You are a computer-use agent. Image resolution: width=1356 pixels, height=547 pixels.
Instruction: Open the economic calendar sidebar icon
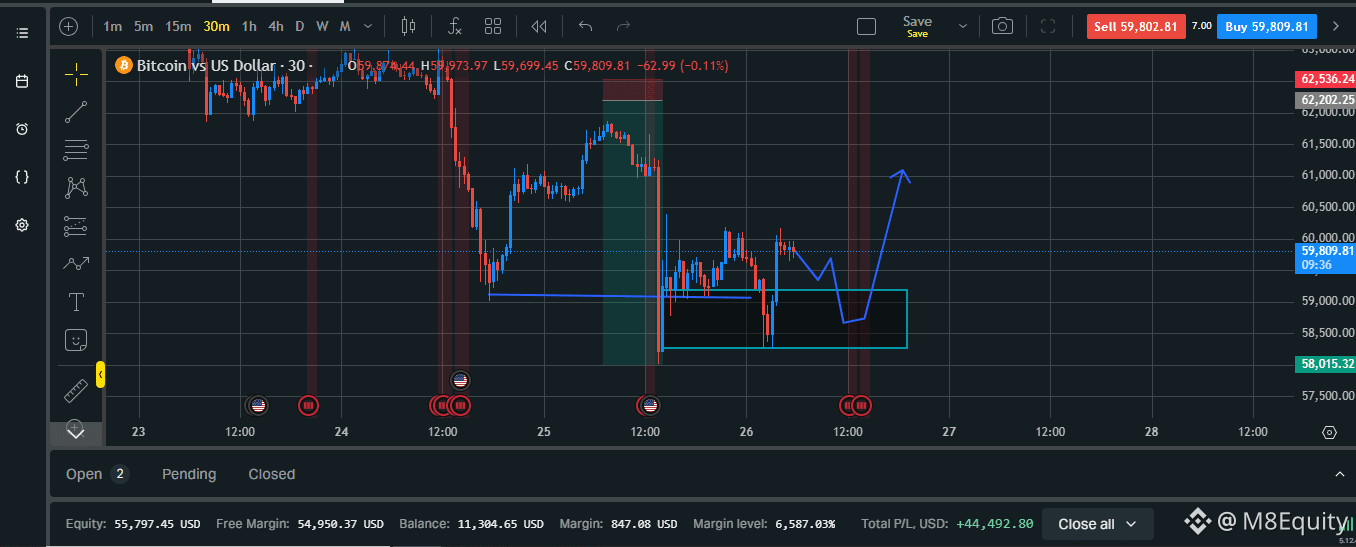tap(22, 81)
